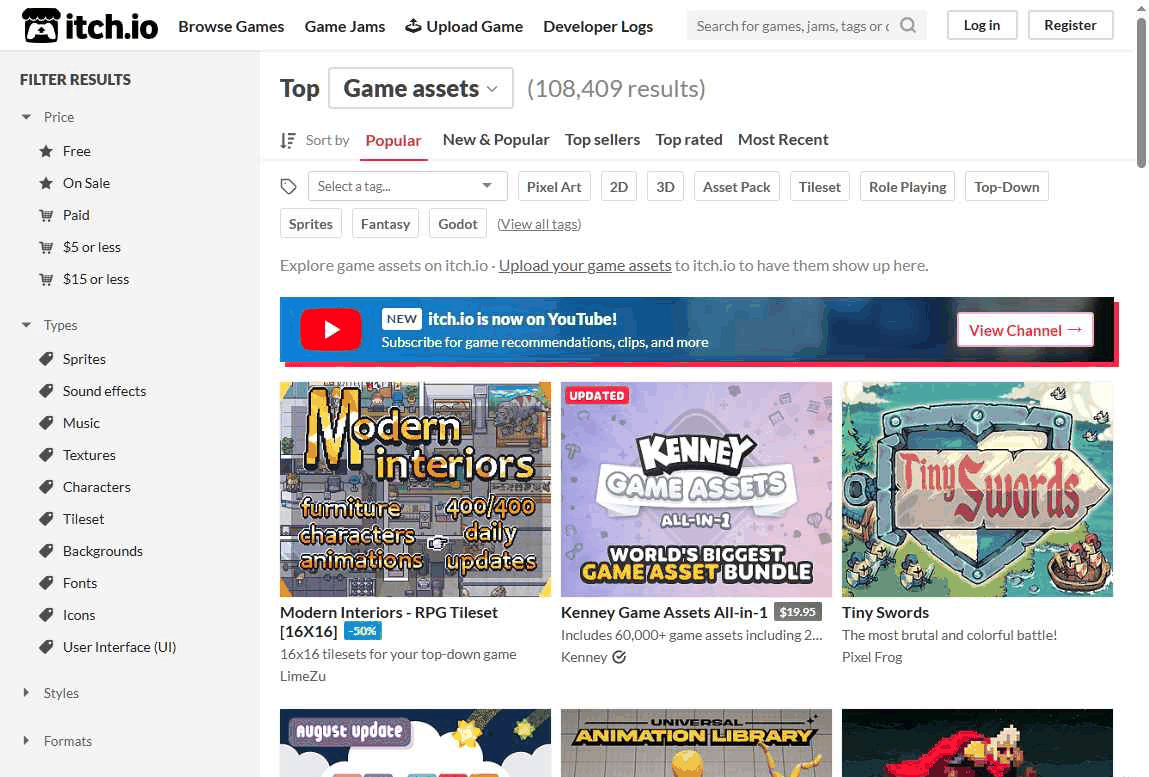Switch to Top sellers tab
Viewport: 1149px width, 777px height.
tap(602, 139)
